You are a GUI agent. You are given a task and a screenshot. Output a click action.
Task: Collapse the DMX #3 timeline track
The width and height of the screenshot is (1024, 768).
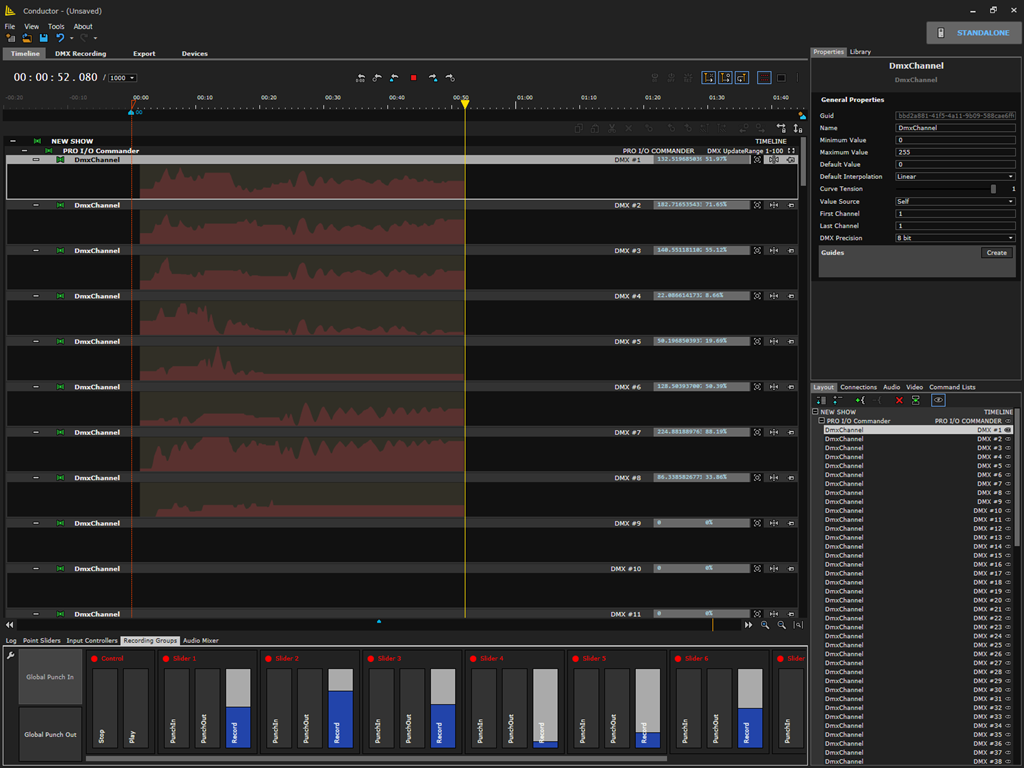coord(36,251)
